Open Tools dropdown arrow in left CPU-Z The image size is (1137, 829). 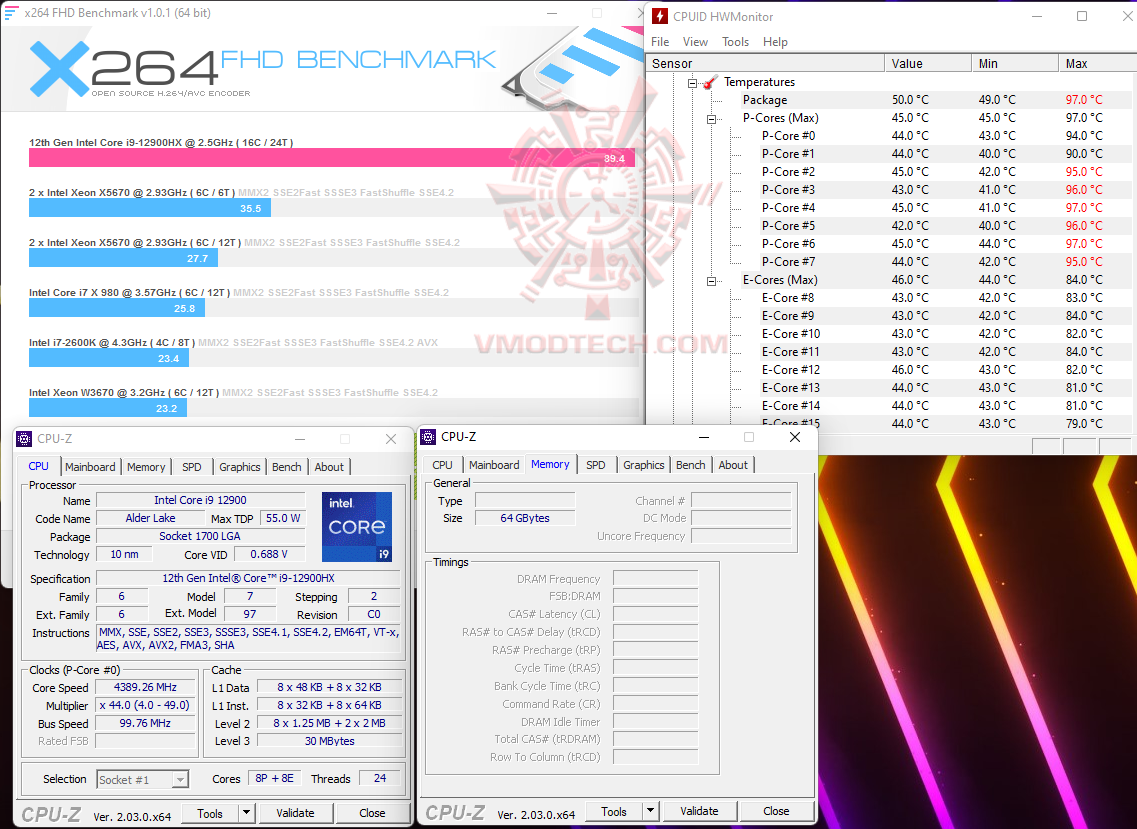pyautogui.click(x=247, y=812)
